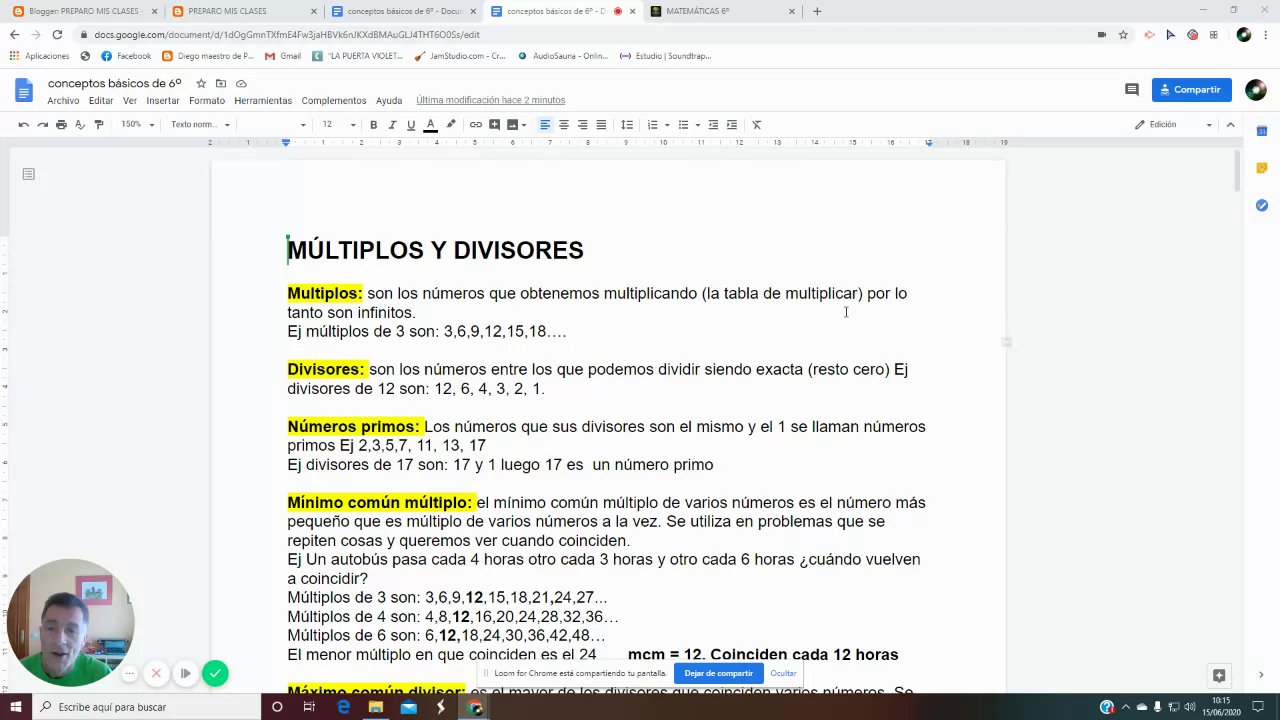Check the cloud document status icon

pyautogui.click(x=241, y=84)
